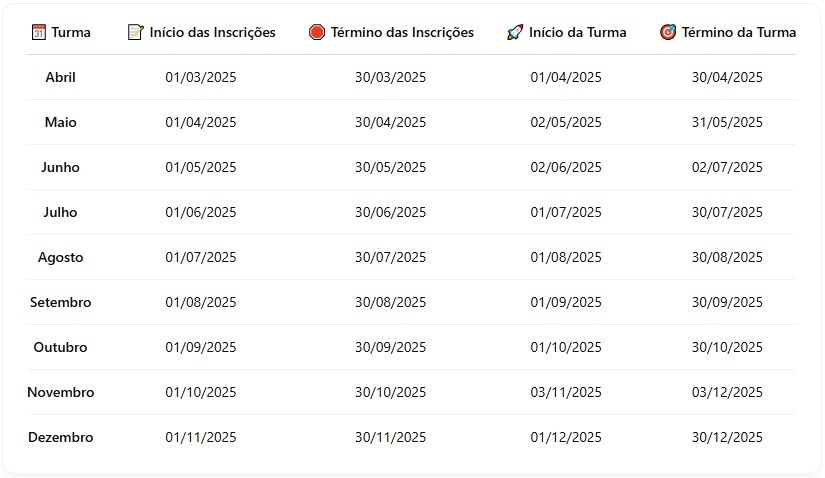825x478 pixels.
Task: Click the calendar icon beside Turma
Action: (x=38, y=32)
